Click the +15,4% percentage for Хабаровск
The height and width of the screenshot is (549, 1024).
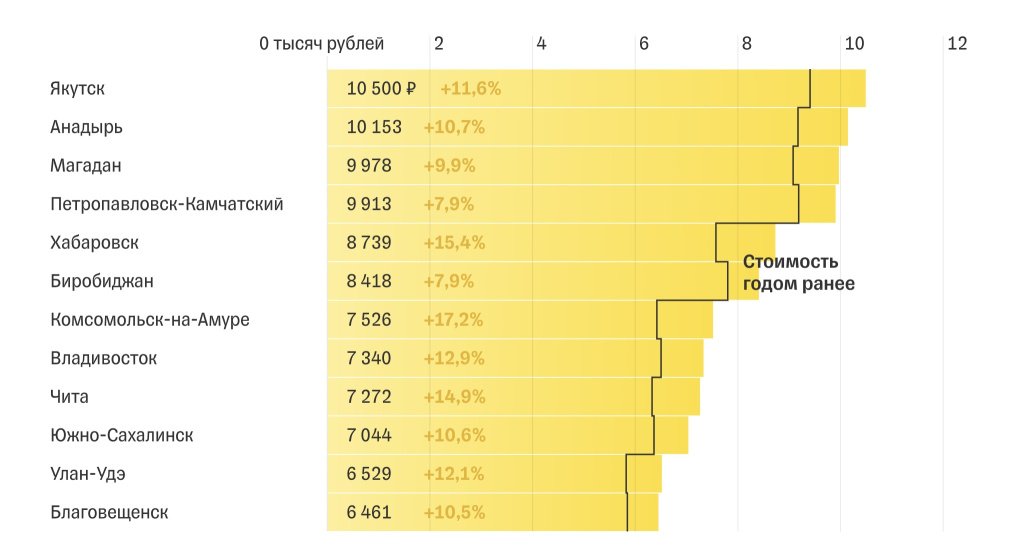point(453,243)
